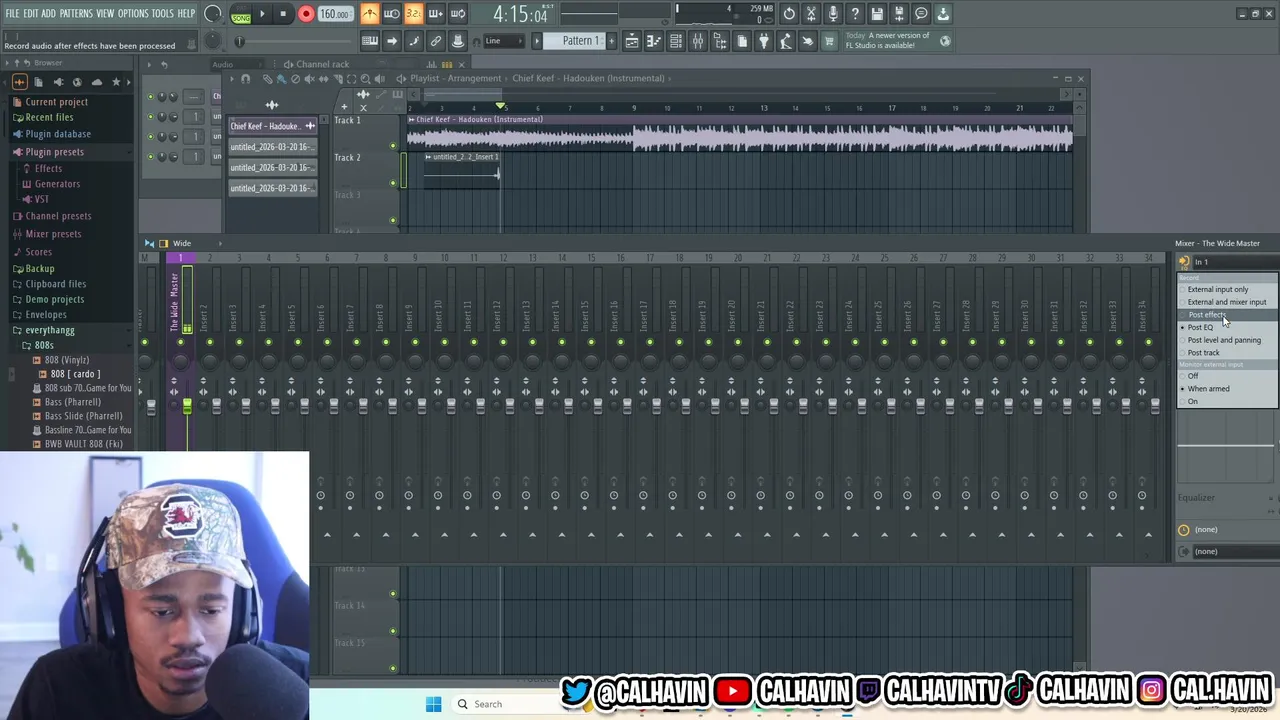
Task: Click the Play button in transport
Action: click(x=262, y=14)
